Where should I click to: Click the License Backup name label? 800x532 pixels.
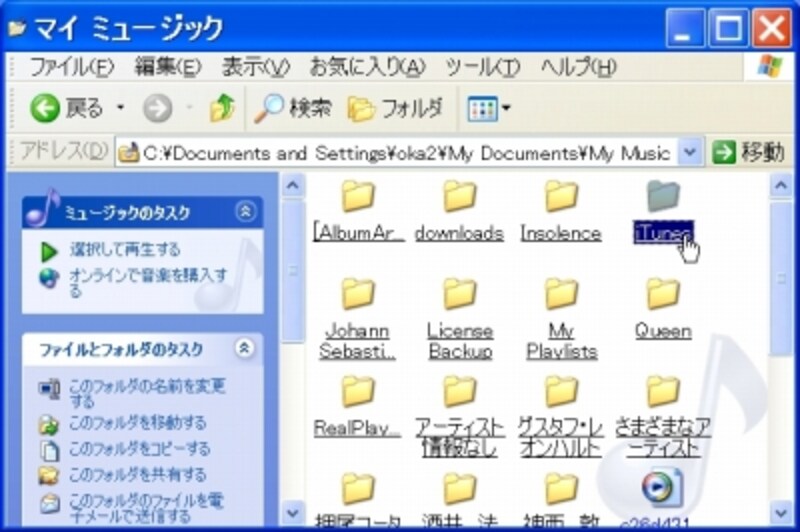(460, 341)
